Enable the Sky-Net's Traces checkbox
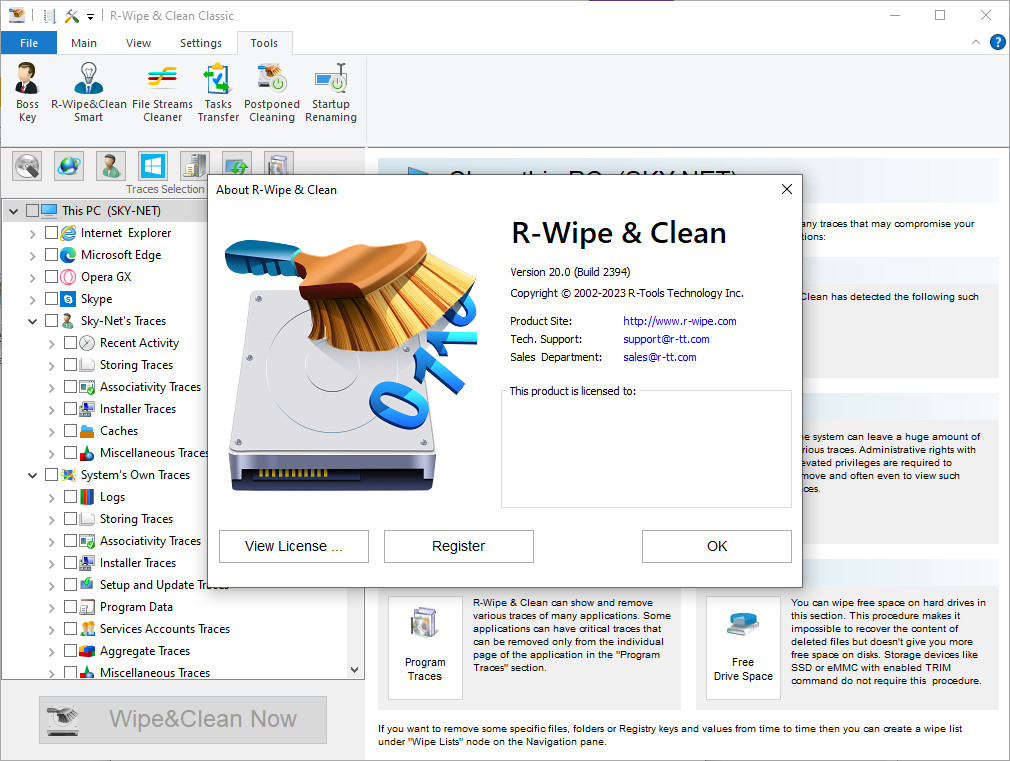The width and height of the screenshot is (1010, 761). pyautogui.click(x=52, y=320)
